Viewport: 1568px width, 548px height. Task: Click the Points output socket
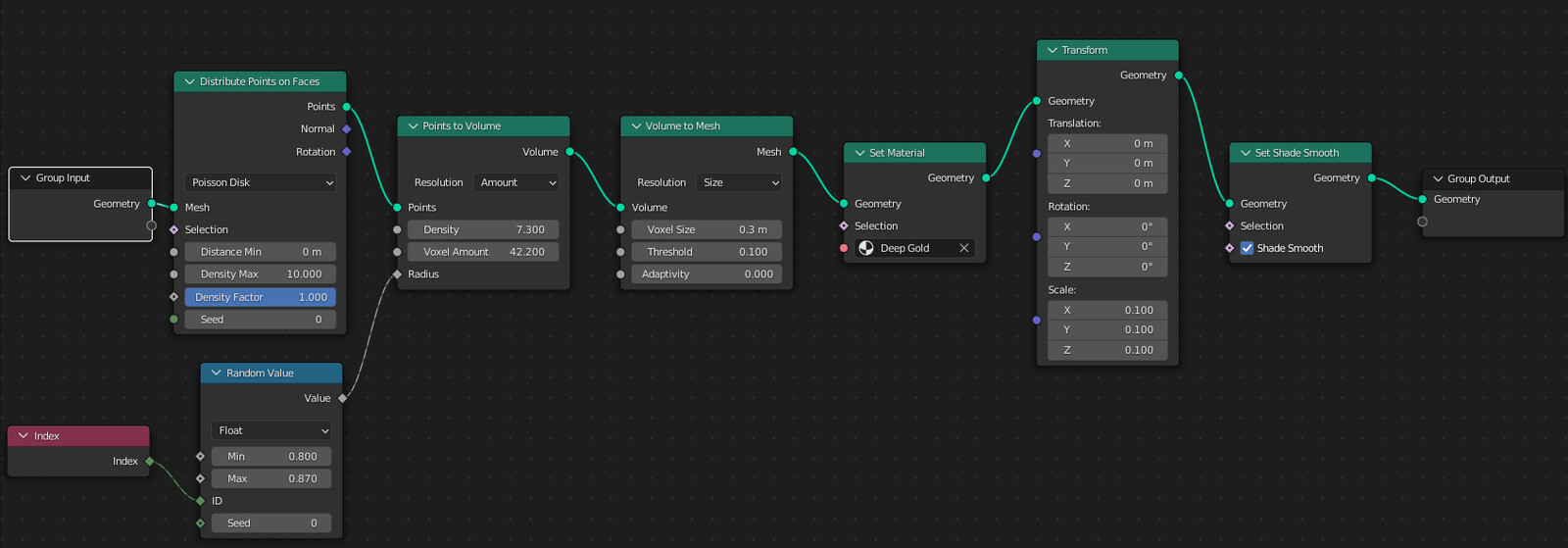347,107
